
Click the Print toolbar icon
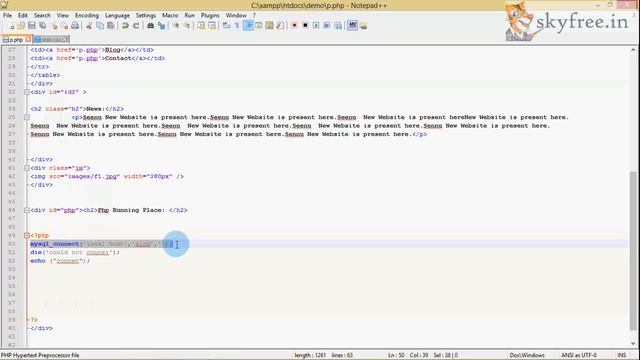pos(75,26)
